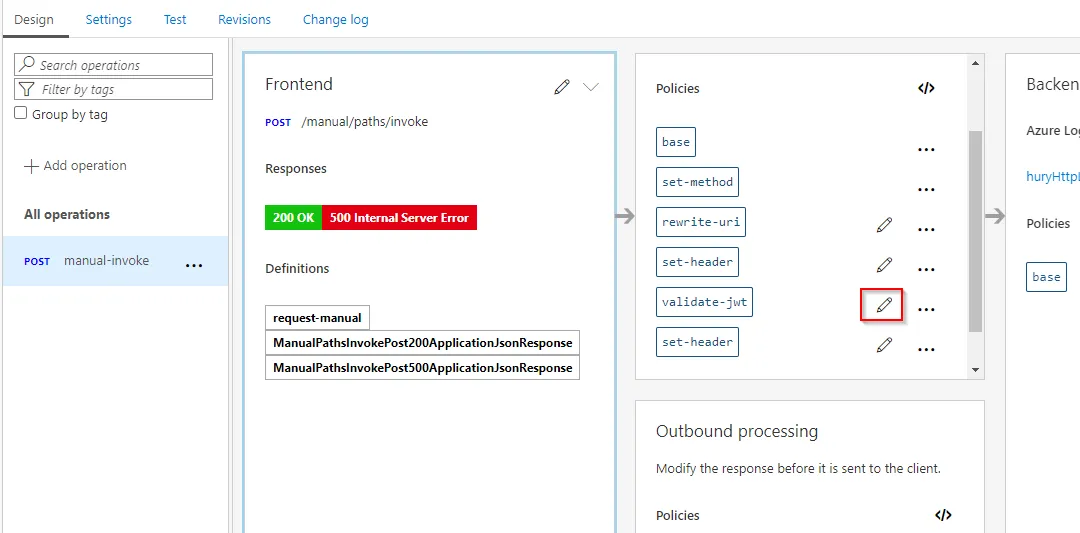Switch to the Settings tab
Viewport: 1080px width, 533px height.
click(108, 19)
